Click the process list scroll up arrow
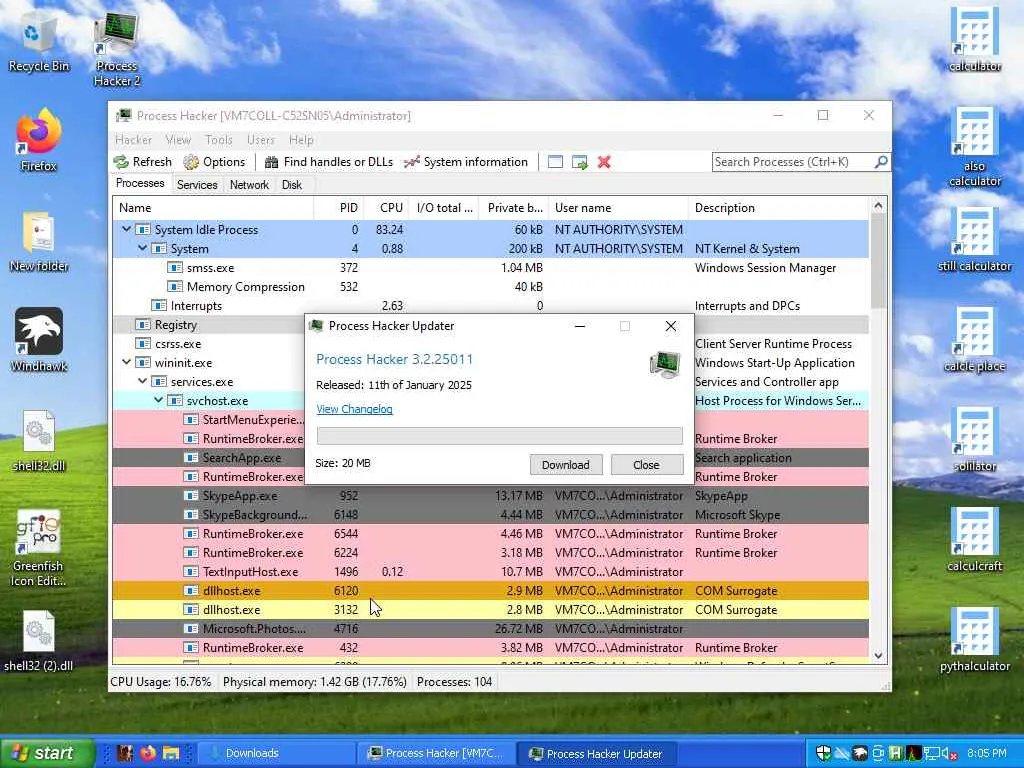1024x768 pixels. pos(878,206)
